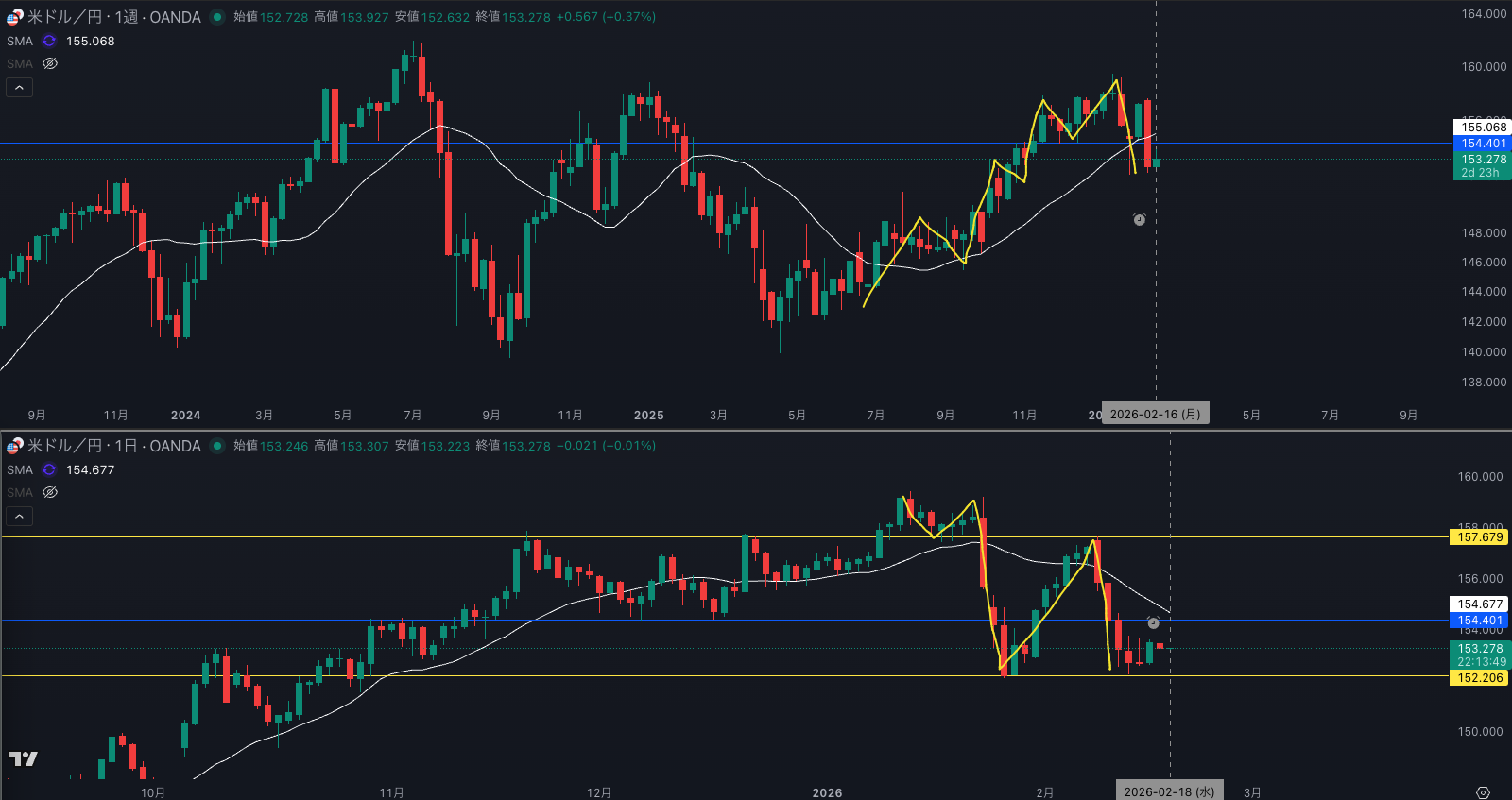1512x800 pixels.
Task: Collapse the weekly chart indicator legend
Action: tap(19, 88)
